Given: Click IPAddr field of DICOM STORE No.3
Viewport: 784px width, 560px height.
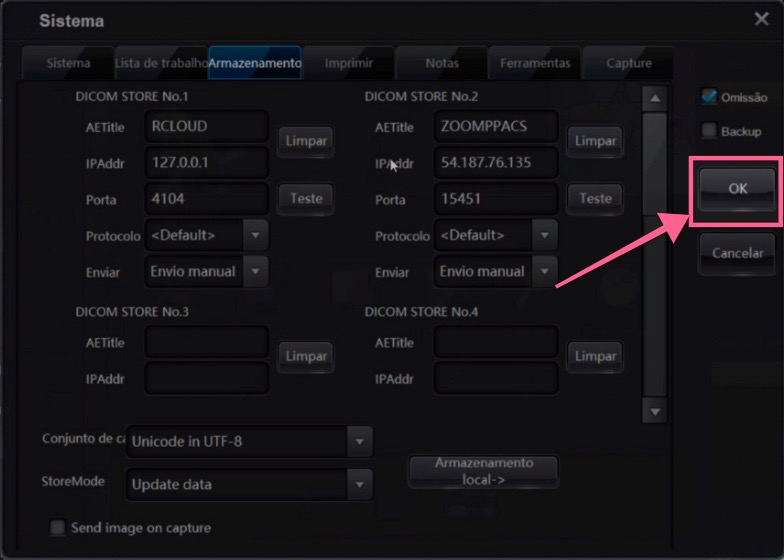Looking at the screenshot, I should 206,378.
